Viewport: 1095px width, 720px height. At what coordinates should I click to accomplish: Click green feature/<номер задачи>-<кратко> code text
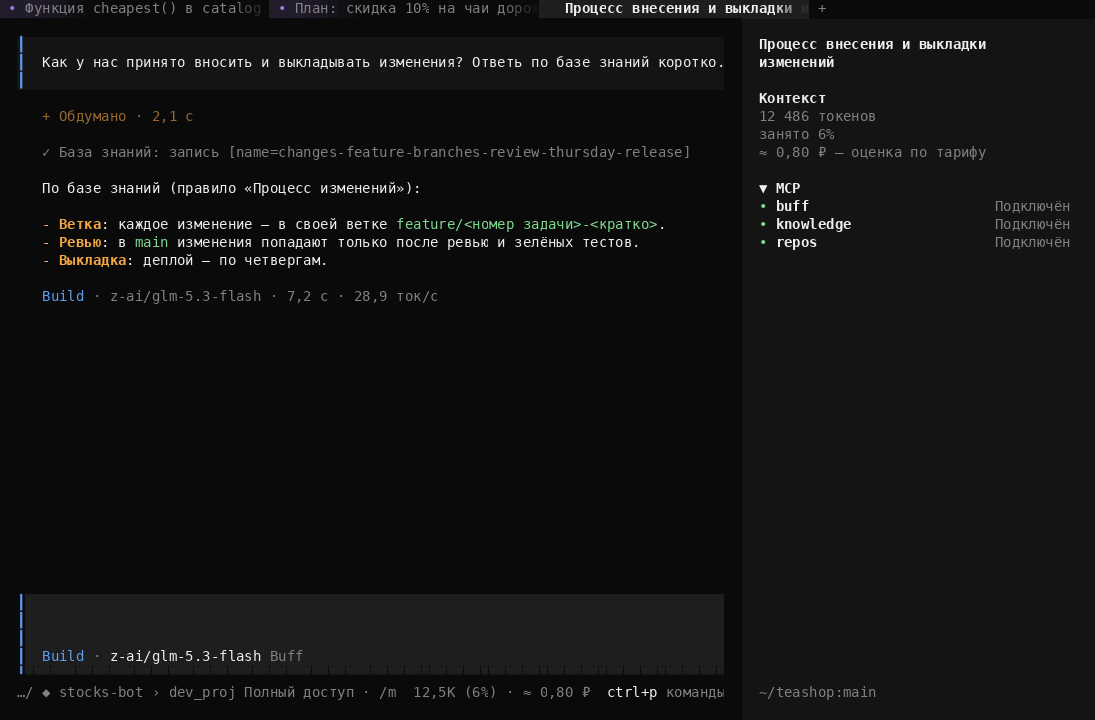click(527, 224)
